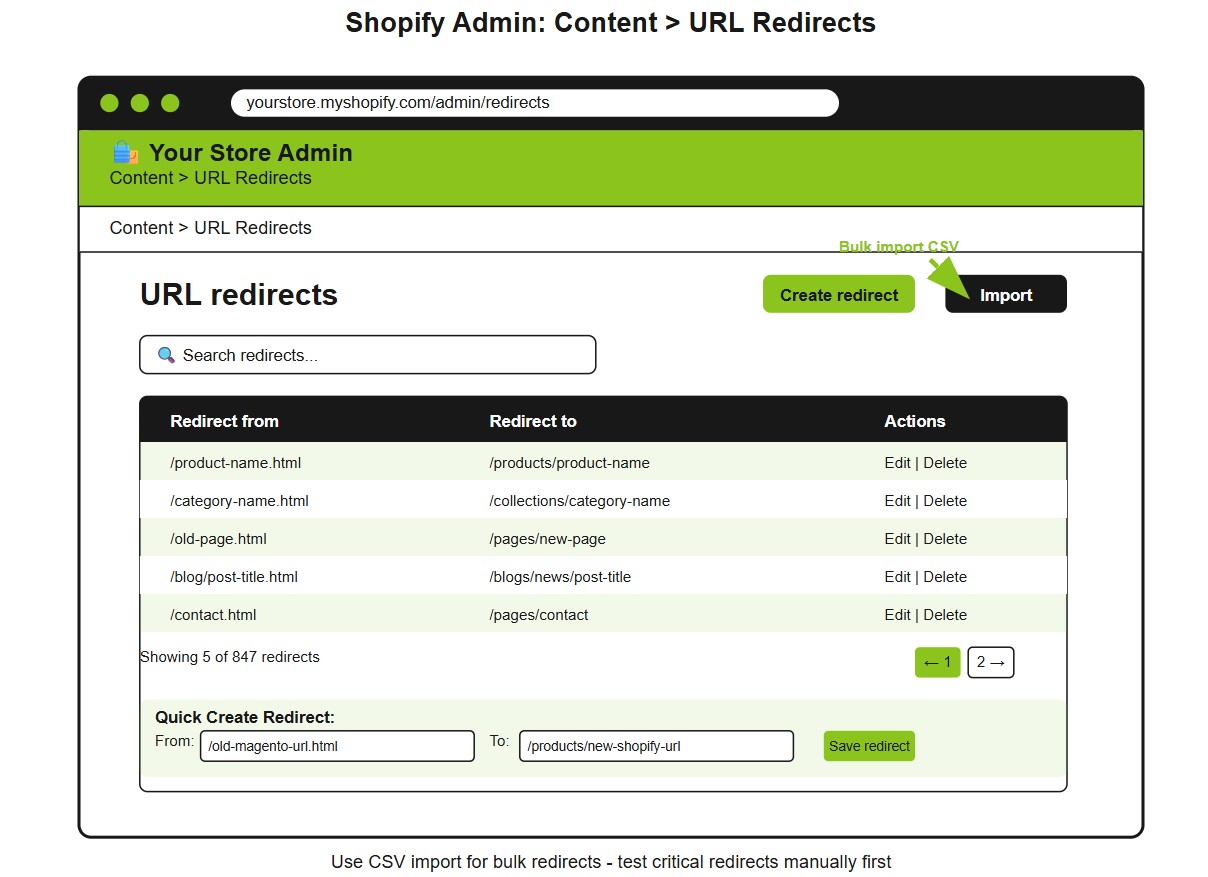Edit the /blog/post-title.html redirect
This screenshot has height=877, width=1208.
tap(897, 577)
